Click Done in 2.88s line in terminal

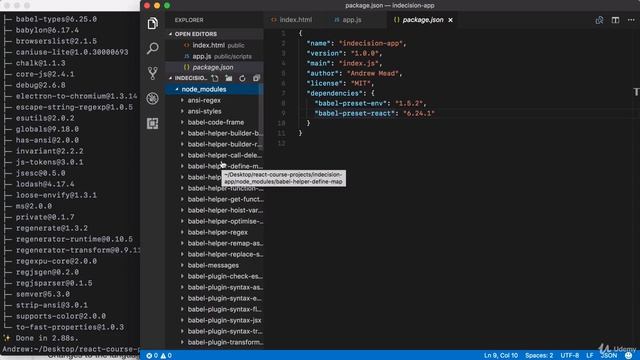(x=47, y=338)
